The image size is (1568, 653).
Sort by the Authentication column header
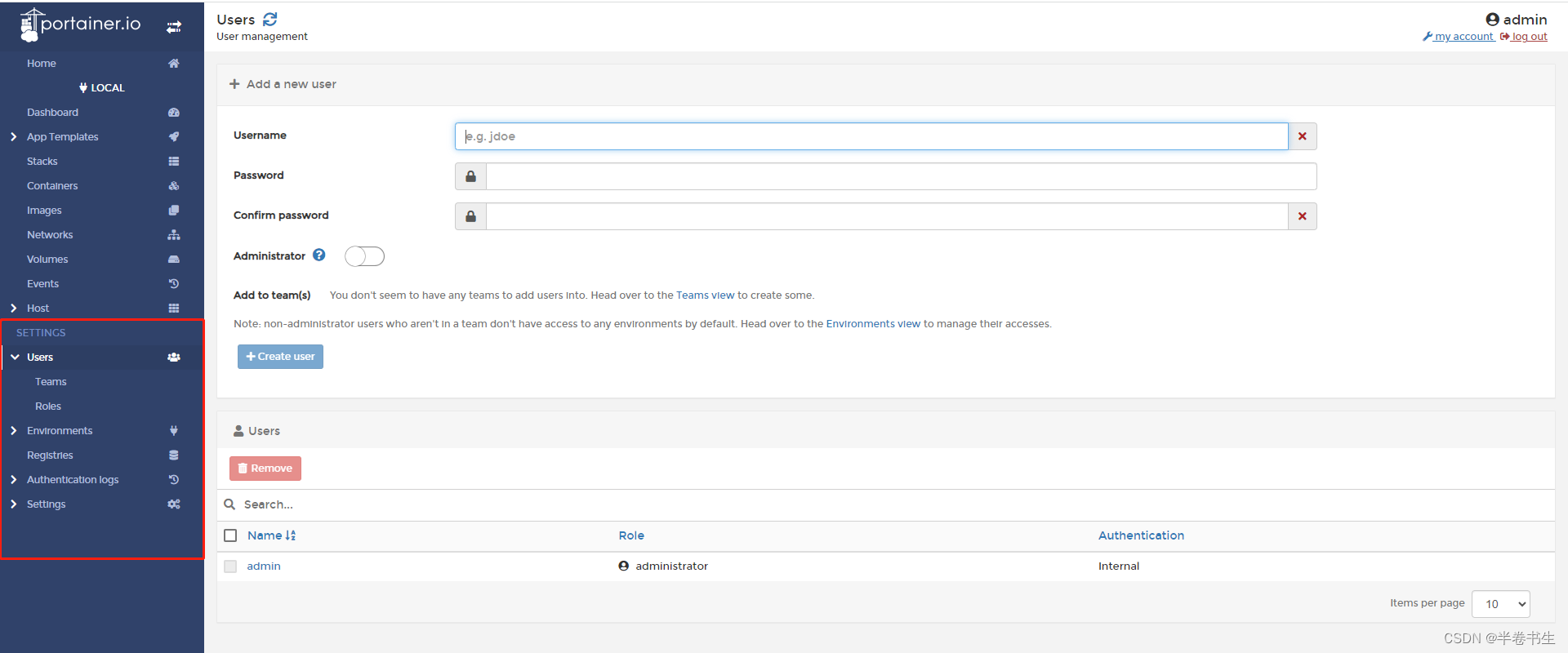[x=1141, y=535]
